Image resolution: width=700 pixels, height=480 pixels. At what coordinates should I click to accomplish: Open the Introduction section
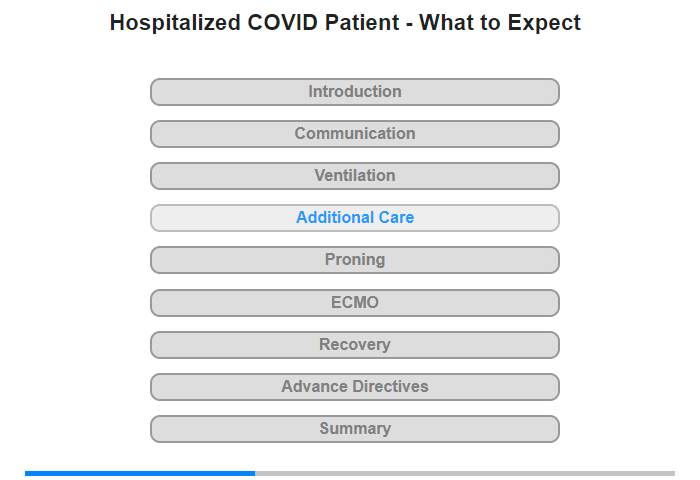pos(354,92)
